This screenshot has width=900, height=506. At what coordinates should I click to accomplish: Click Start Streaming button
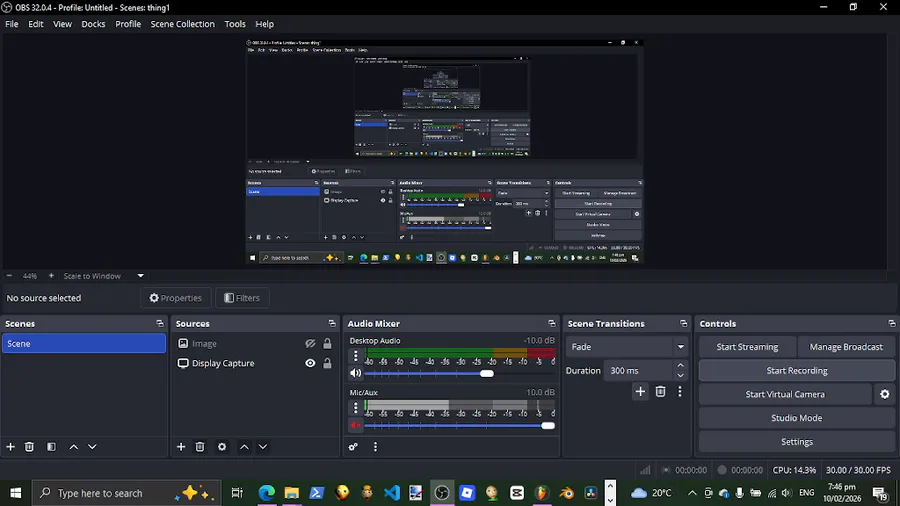coord(747,347)
